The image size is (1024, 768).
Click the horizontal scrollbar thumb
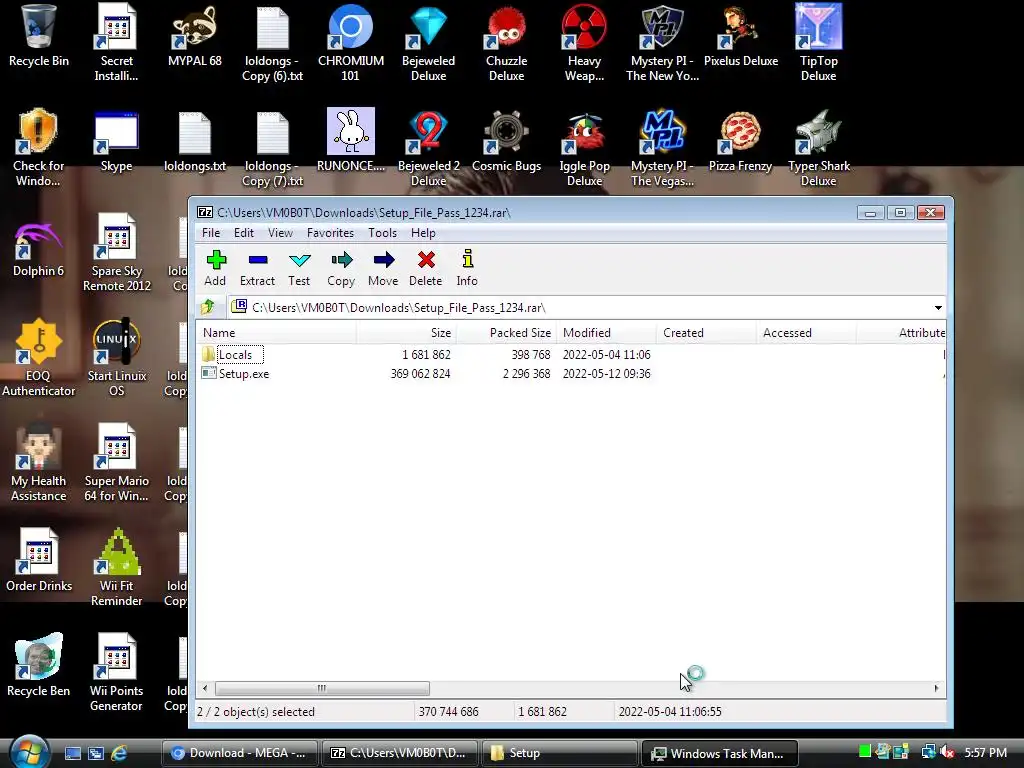pyautogui.click(x=322, y=688)
